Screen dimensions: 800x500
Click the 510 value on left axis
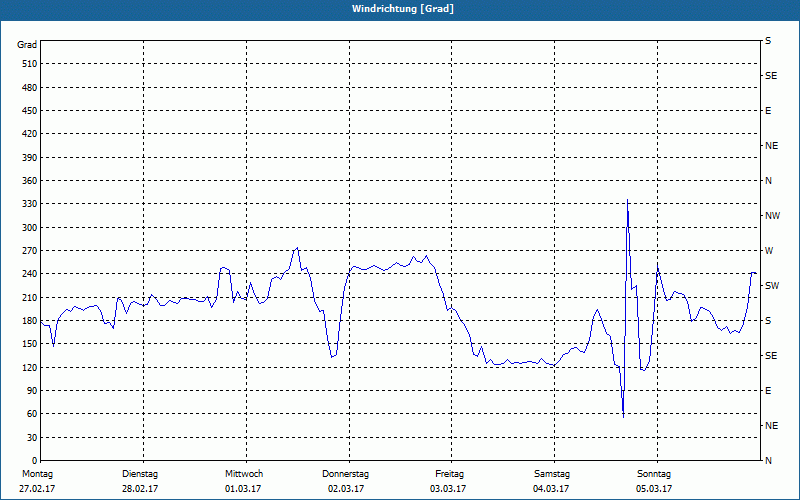[x=30, y=64]
